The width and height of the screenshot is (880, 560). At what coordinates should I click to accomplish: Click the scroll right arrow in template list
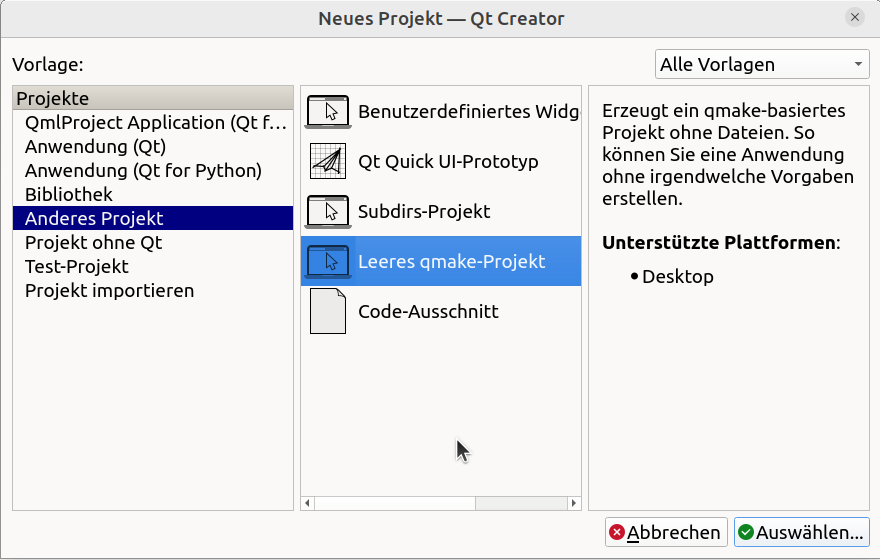point(574,503)
